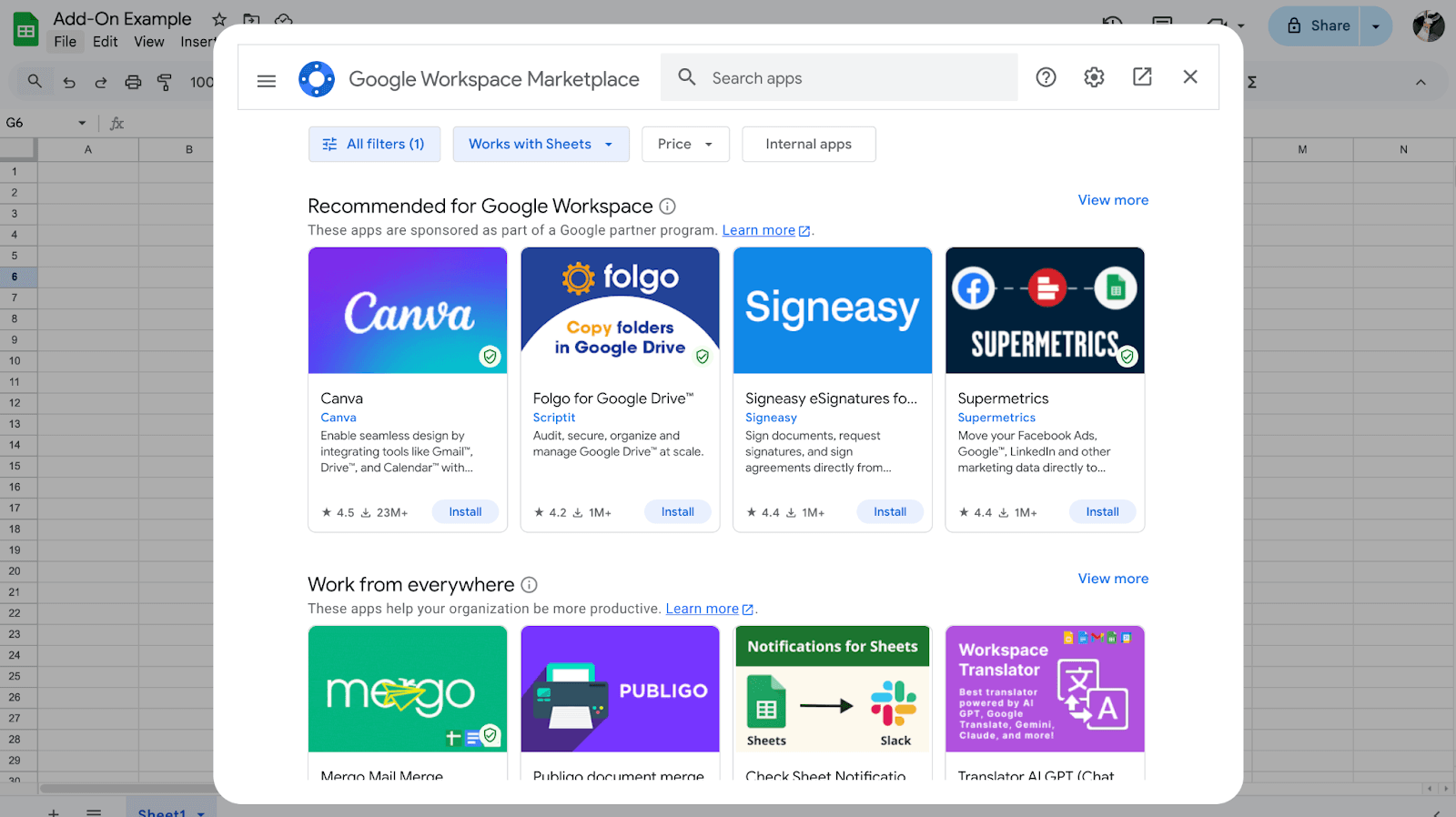Expand the Works with Sheets dropdown
This screenshot has height=817, width=1456.
(x=541, y=144)
